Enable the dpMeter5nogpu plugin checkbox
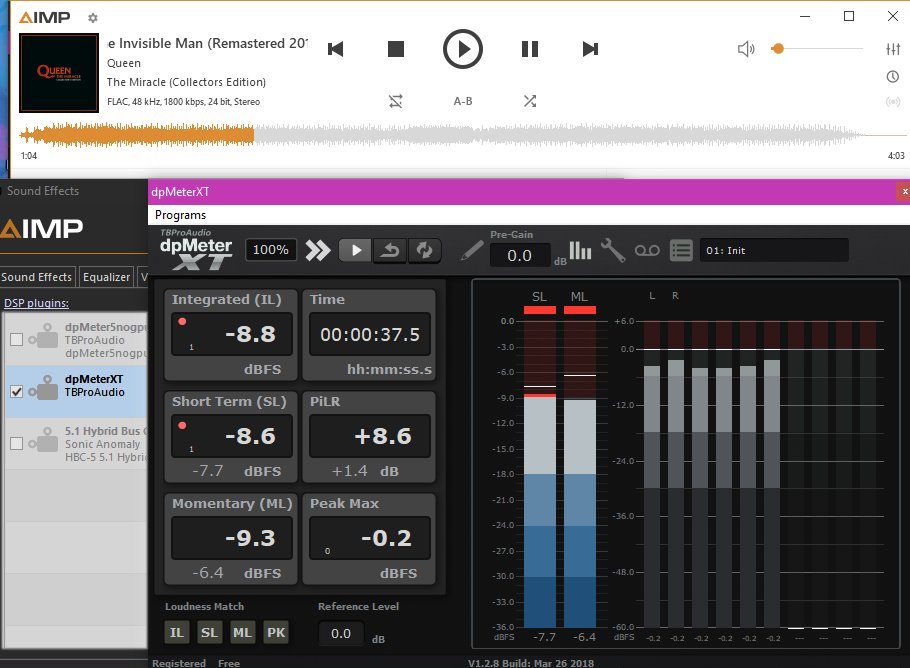Screen dimensions: 910x668 (x=17, y=340)
